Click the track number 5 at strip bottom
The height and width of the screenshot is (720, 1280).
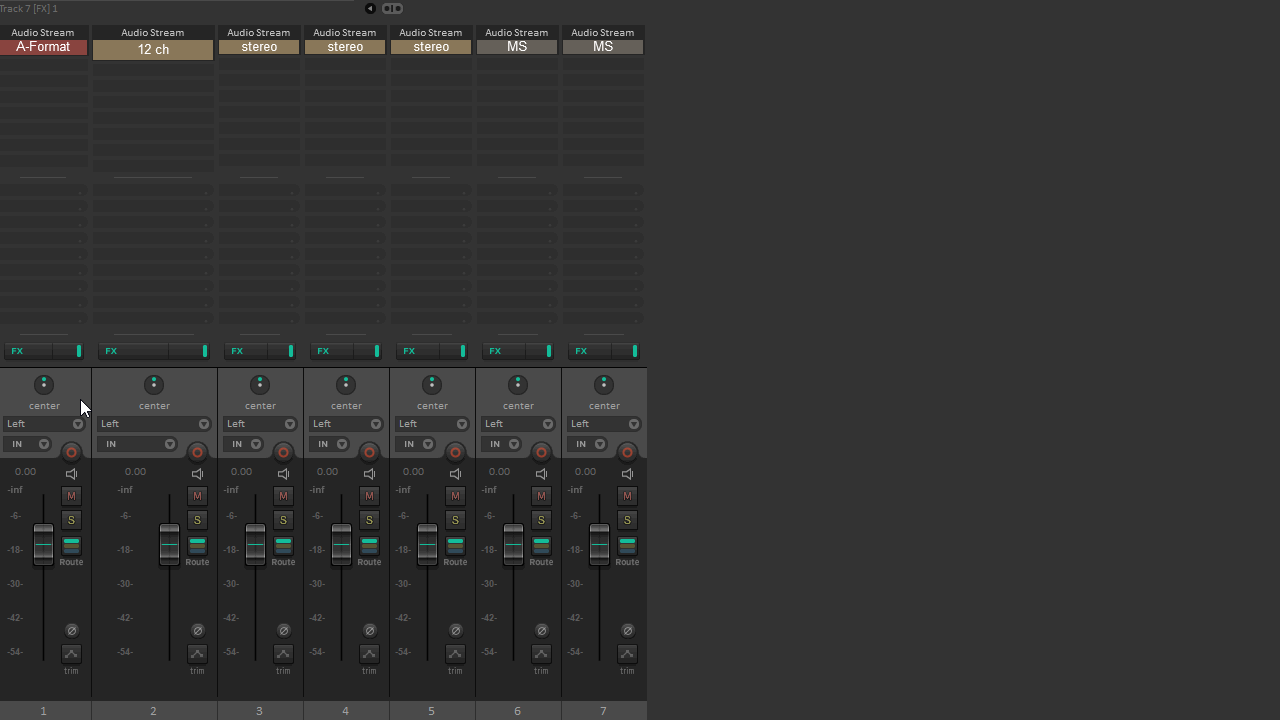(x=431, y=711)
